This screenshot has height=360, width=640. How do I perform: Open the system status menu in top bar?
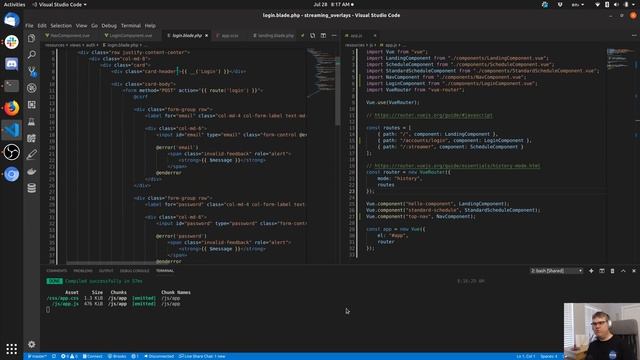pyautogui.click(x=616, y=4)
